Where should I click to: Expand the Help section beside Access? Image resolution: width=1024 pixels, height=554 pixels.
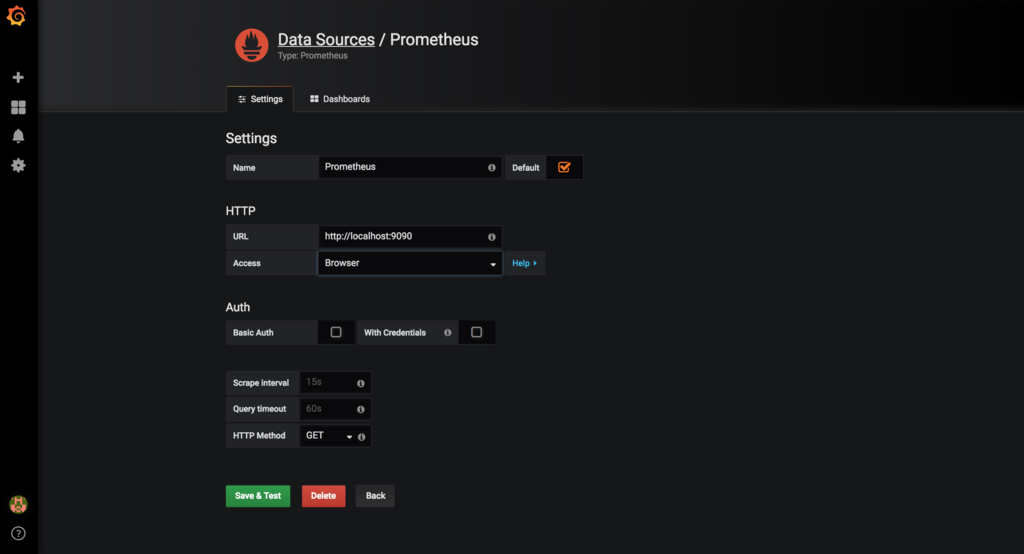coord(524,263)
